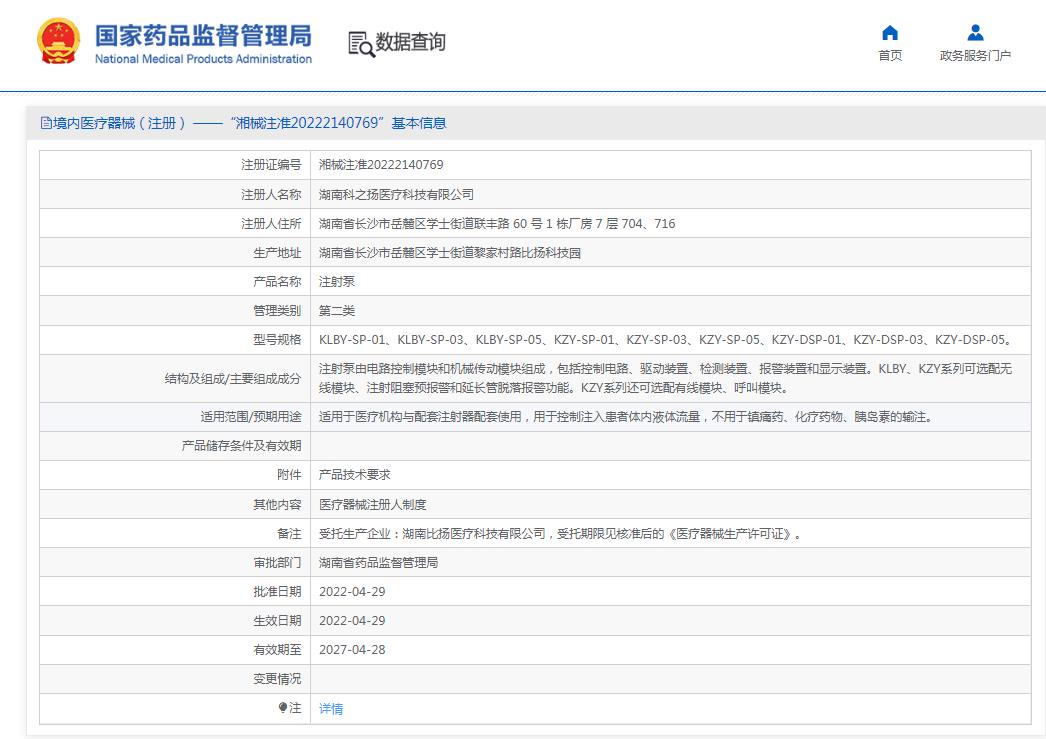
Task: Click the 有效期至 row label
Action: point(277,650)
